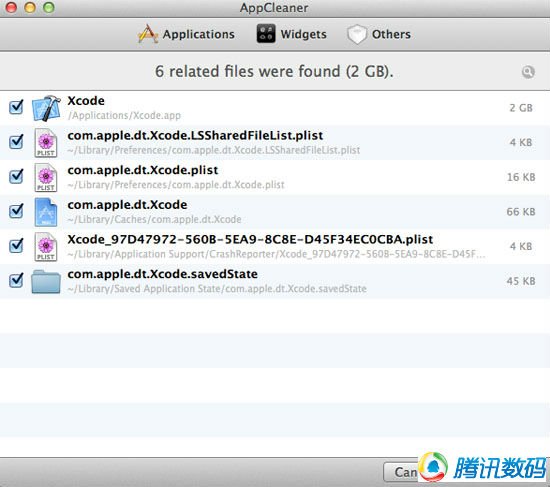Switch to the Others tab
Image resolution: width=550 pixels, height=487 pixels.
coord(379,34)
